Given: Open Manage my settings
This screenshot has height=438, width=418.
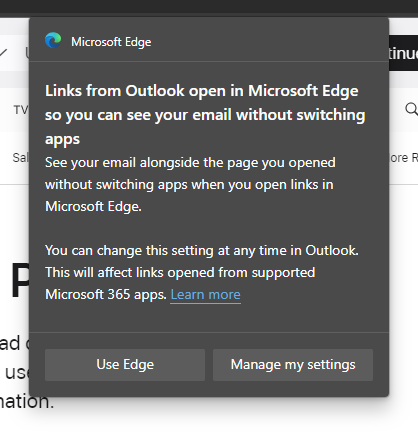Looking at the screenshot, I should tap(293, 365).
